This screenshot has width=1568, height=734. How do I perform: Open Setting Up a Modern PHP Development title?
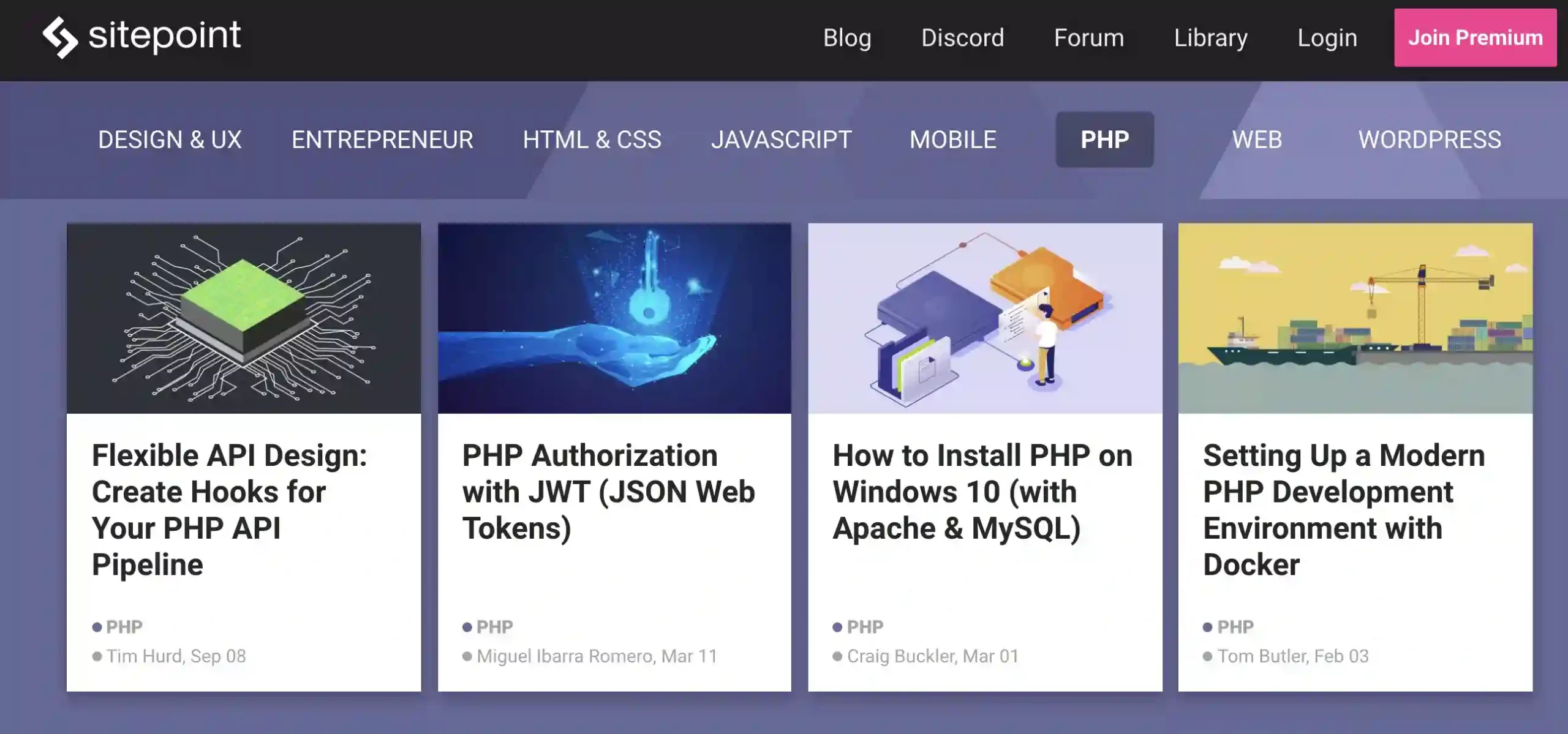pyautogui.click(x=1344, y=510)
